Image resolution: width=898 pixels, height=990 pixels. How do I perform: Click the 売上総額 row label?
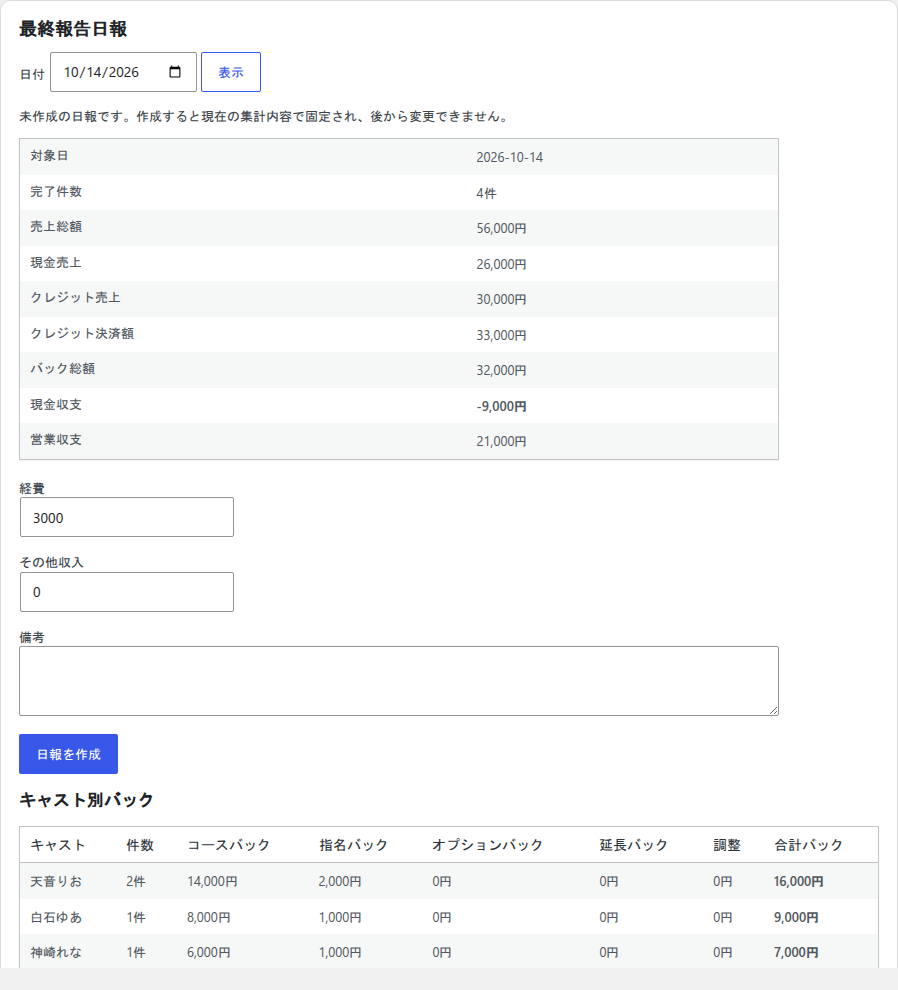pos(56,227)
